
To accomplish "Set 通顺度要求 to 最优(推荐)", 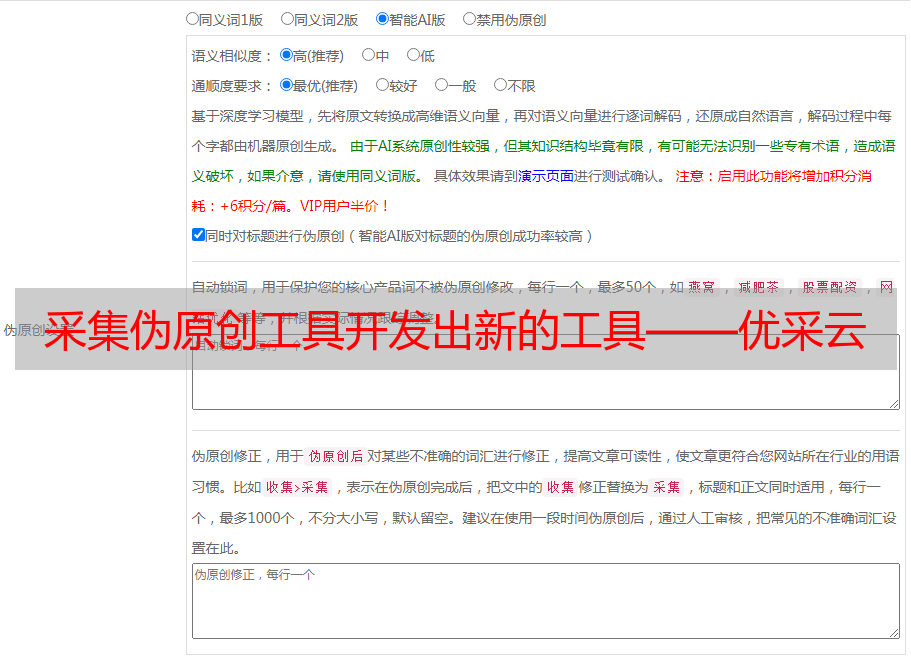I will tap(286, 85).
